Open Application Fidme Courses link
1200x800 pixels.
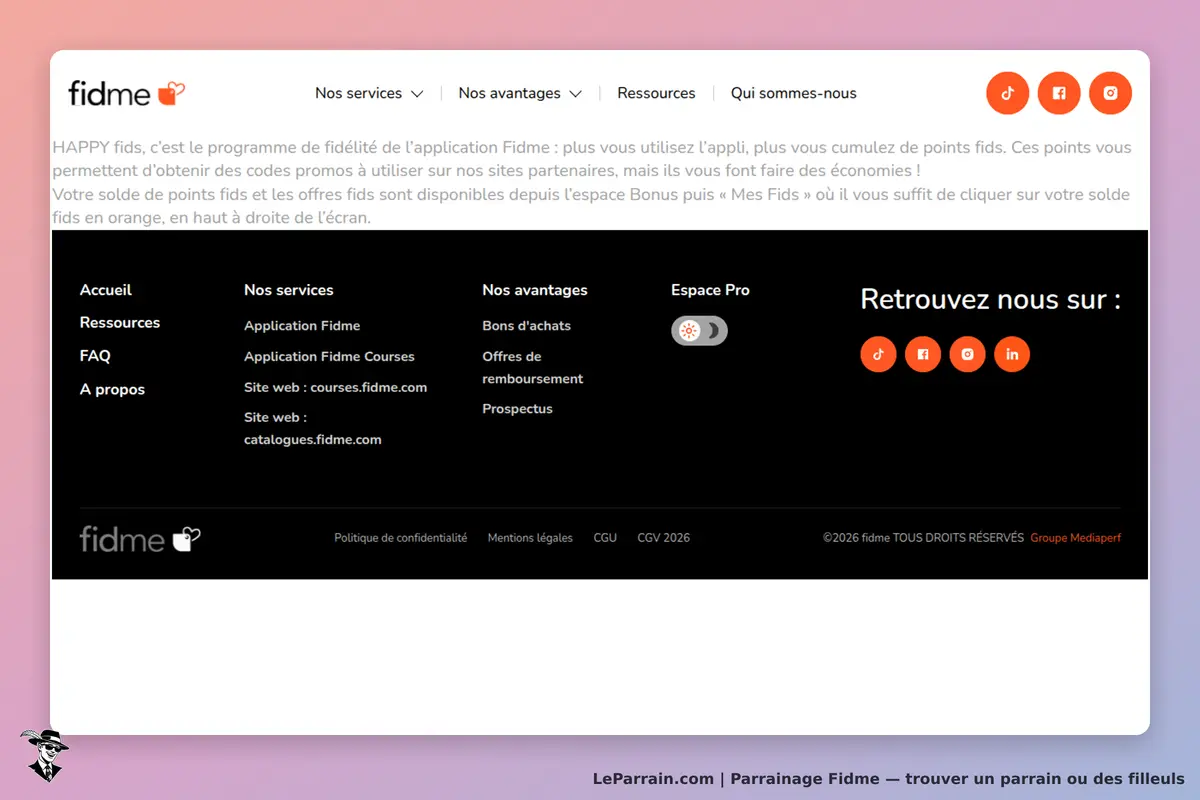329,357
